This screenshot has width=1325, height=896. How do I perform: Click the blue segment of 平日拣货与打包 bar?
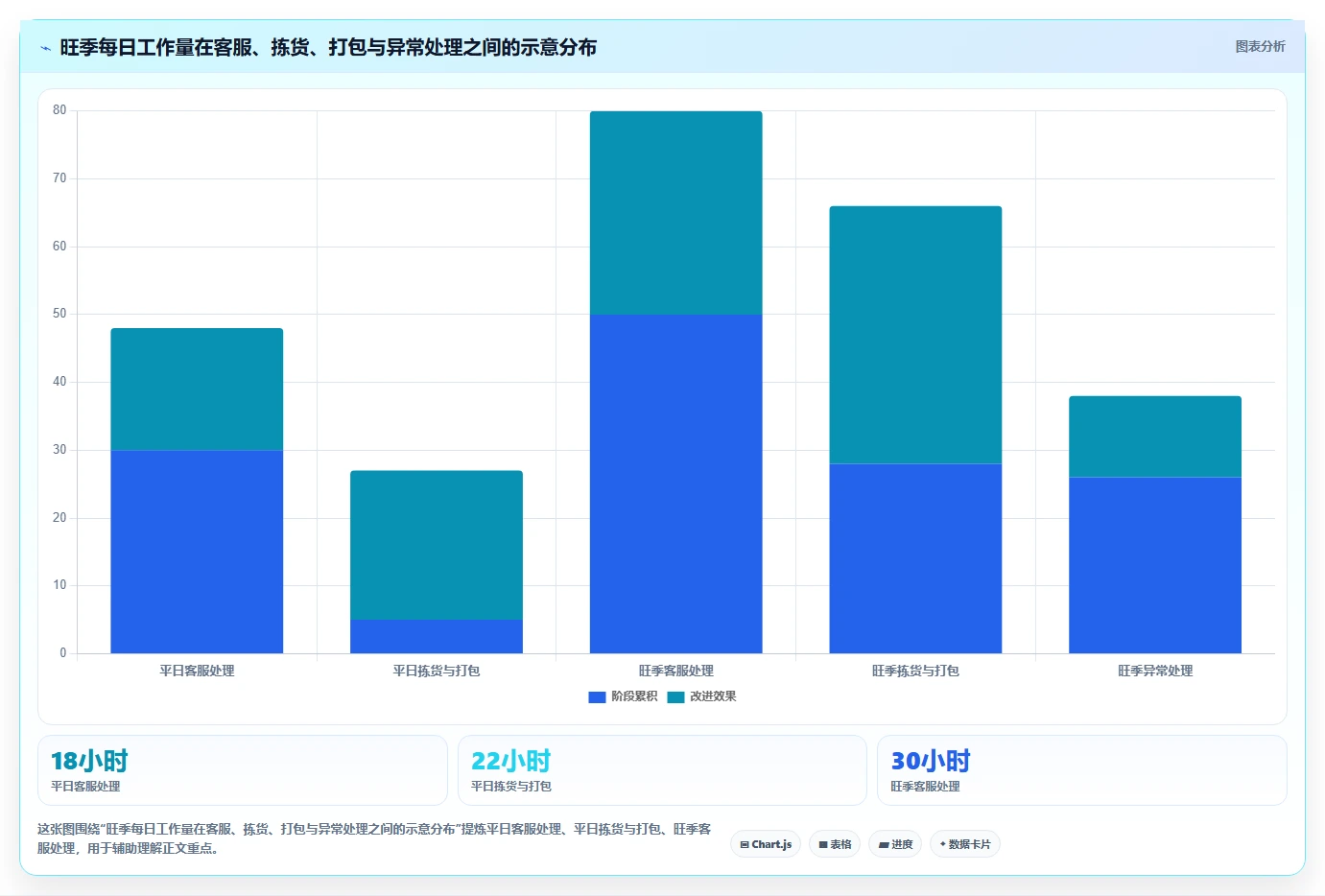437,636
